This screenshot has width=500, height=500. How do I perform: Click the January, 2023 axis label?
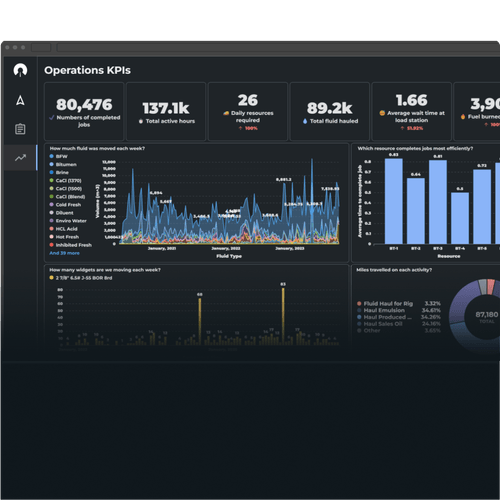[290, 248]
